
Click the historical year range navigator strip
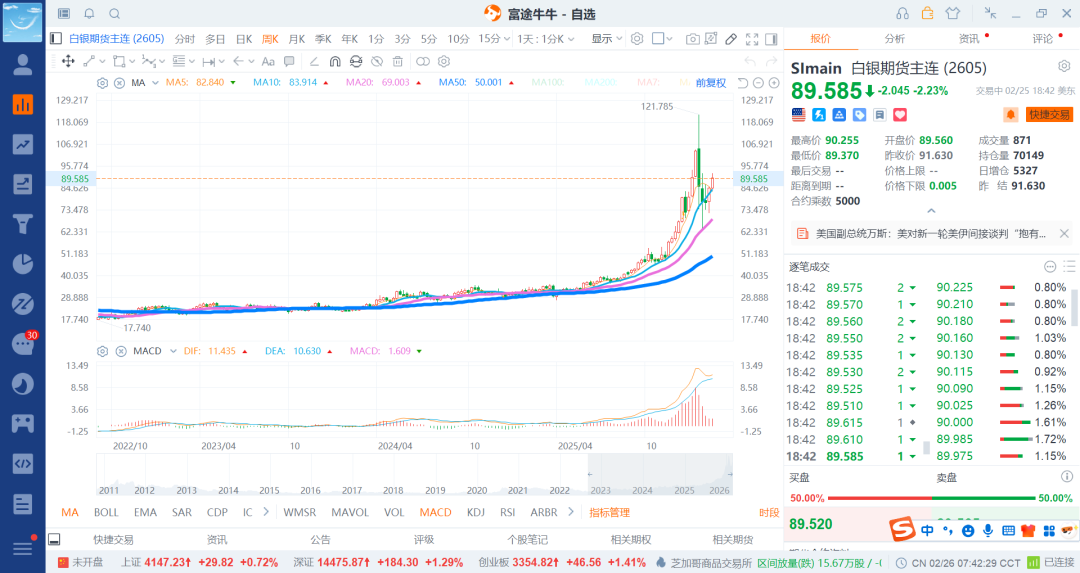pyautogui.click(x=415, y=475)
